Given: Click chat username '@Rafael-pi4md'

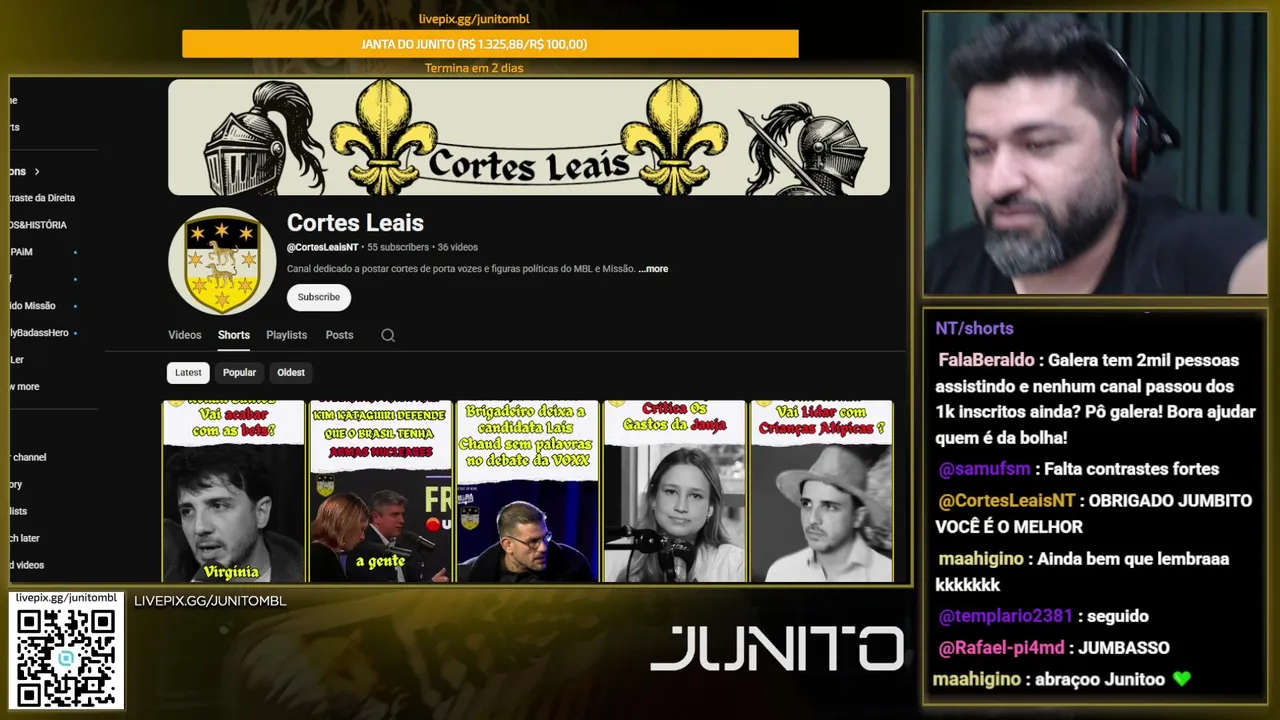Looking at the screenshot, I should [x=1001, y=648].
